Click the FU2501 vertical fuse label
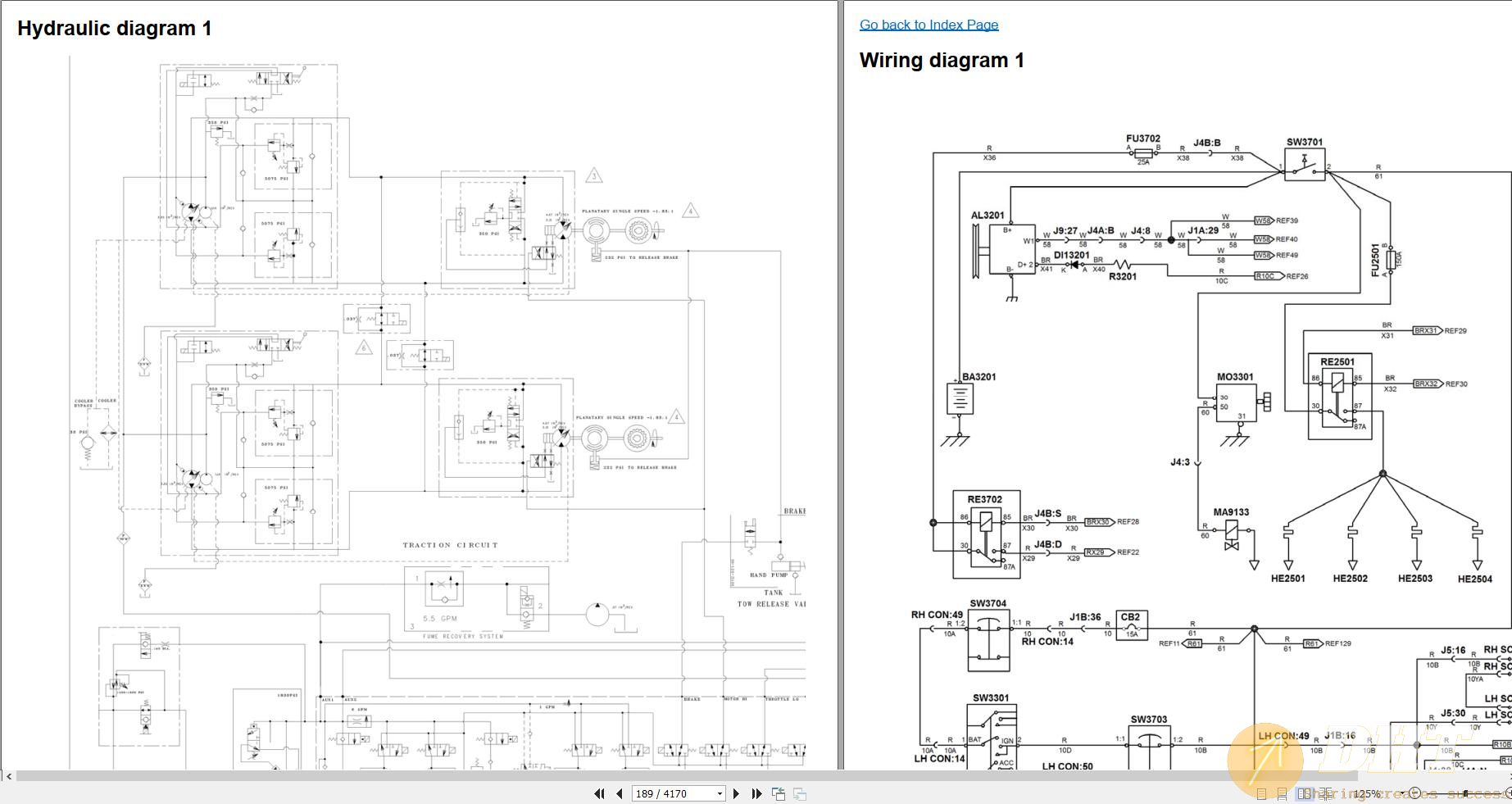The width and height of the screenshot is (1512, 804). 1376,260
